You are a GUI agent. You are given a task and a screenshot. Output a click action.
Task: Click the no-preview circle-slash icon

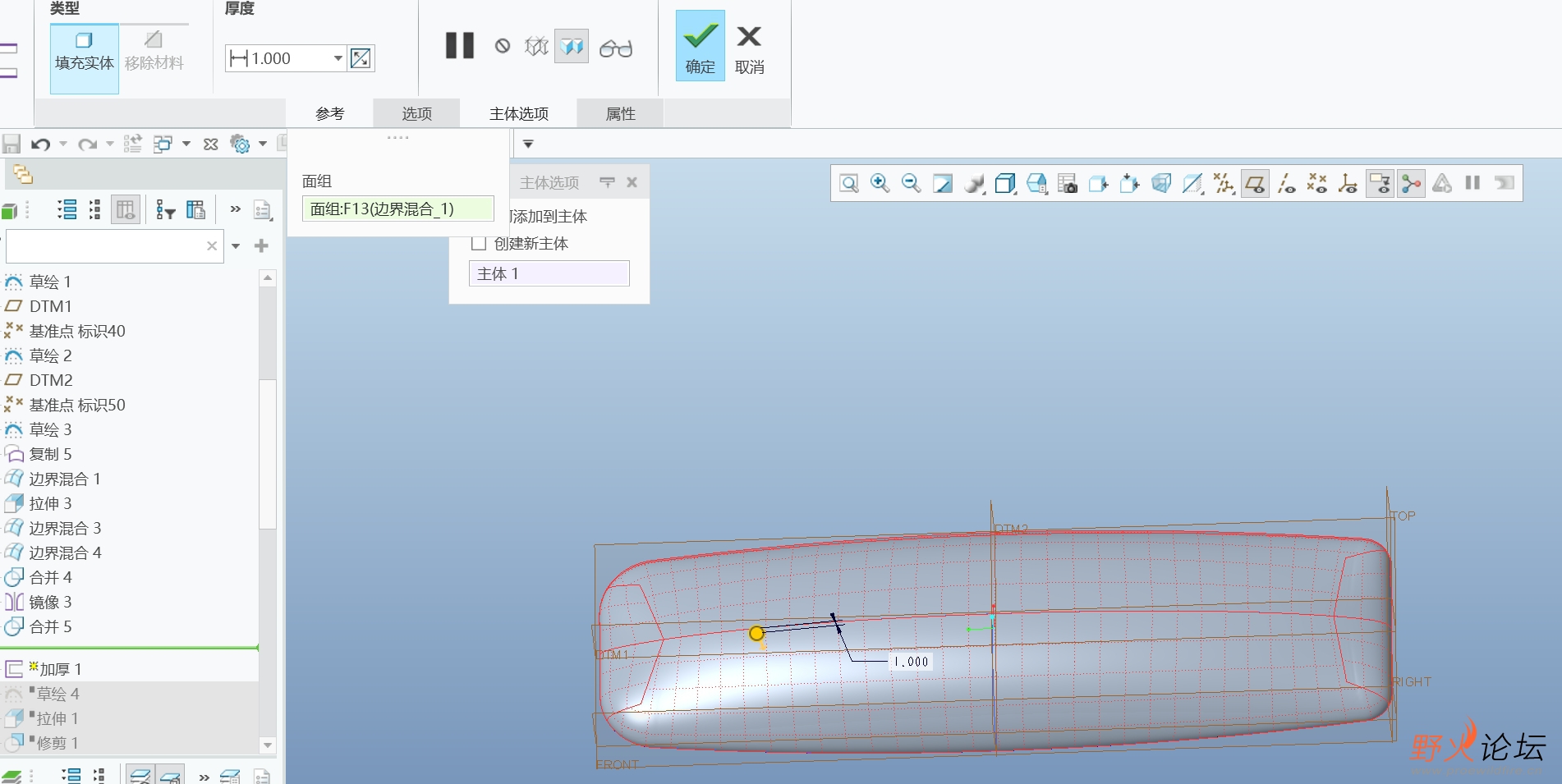tap(503, 47)
